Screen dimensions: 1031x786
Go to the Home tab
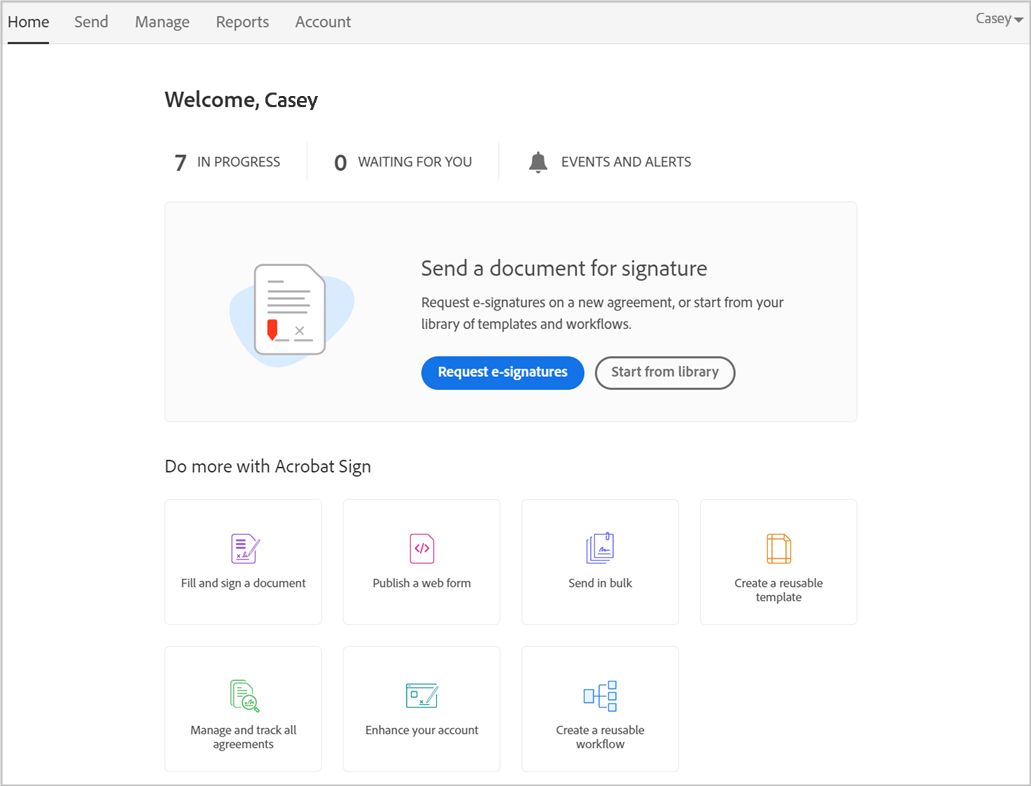coord(28,22)
